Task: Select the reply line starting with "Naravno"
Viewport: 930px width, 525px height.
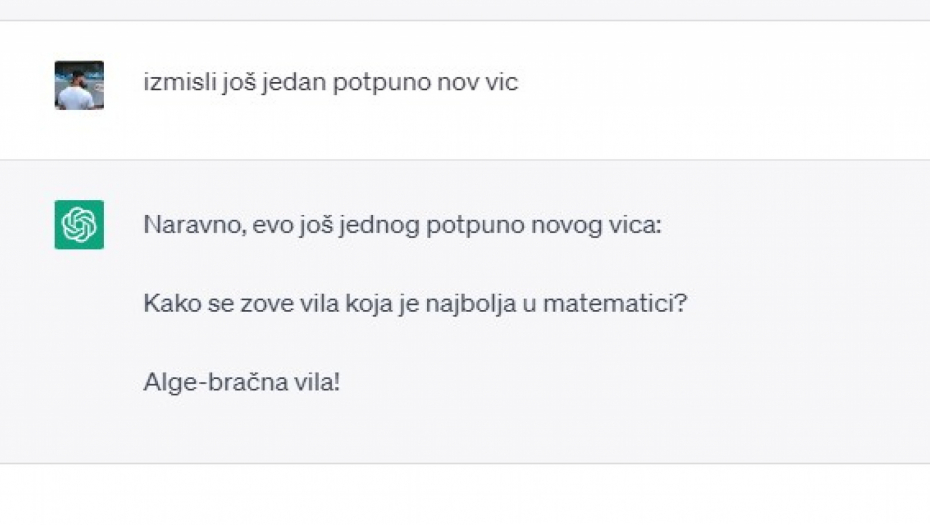Action: (x=402, y=225)
